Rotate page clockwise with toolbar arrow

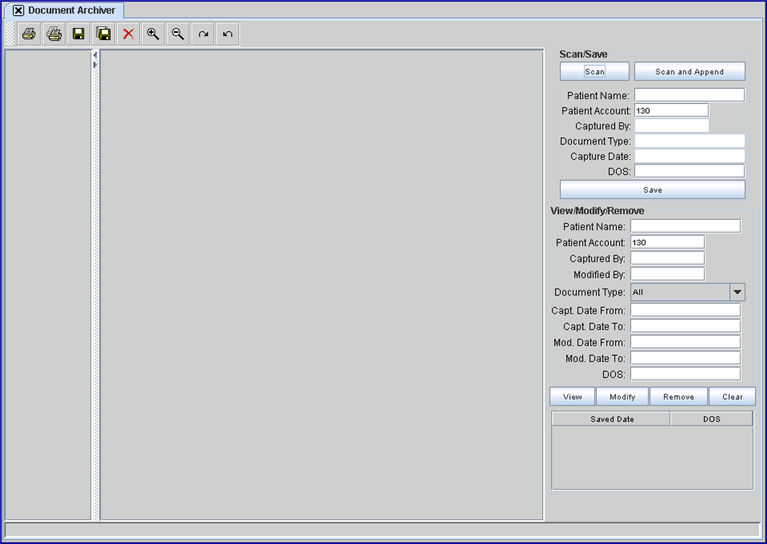point(203,34)
